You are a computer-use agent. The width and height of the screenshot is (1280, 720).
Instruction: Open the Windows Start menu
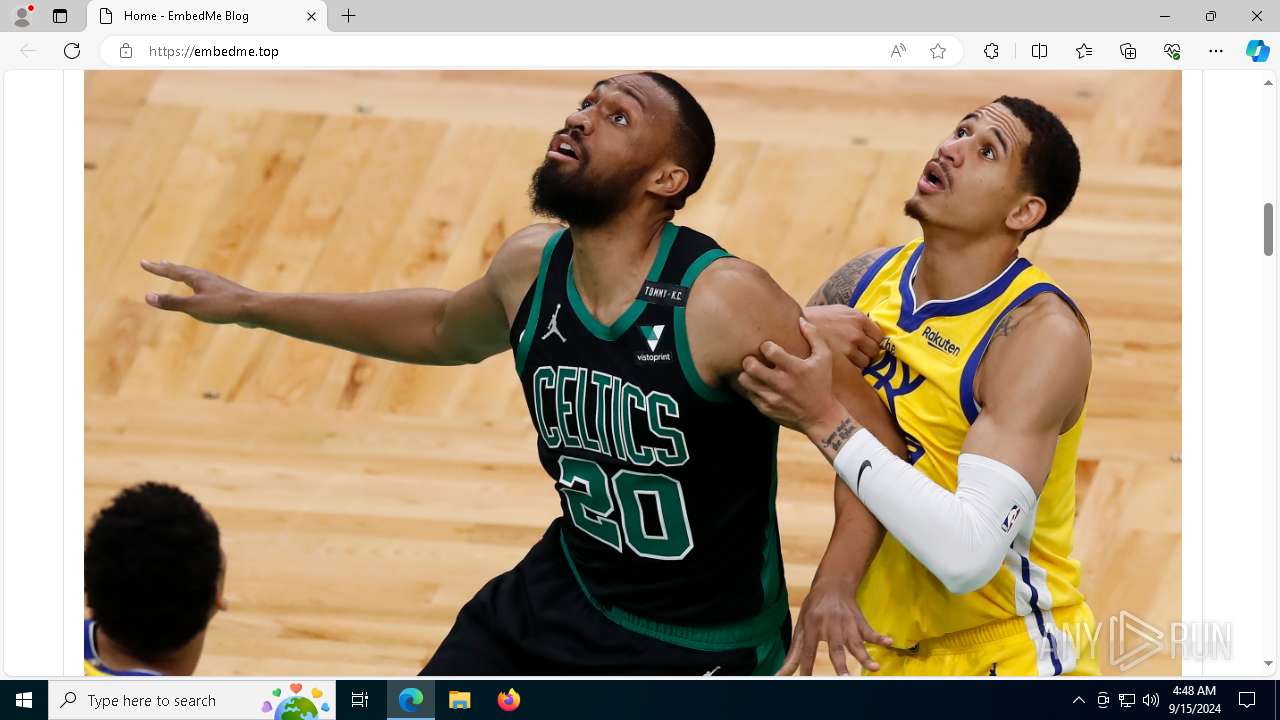point(24,700)
